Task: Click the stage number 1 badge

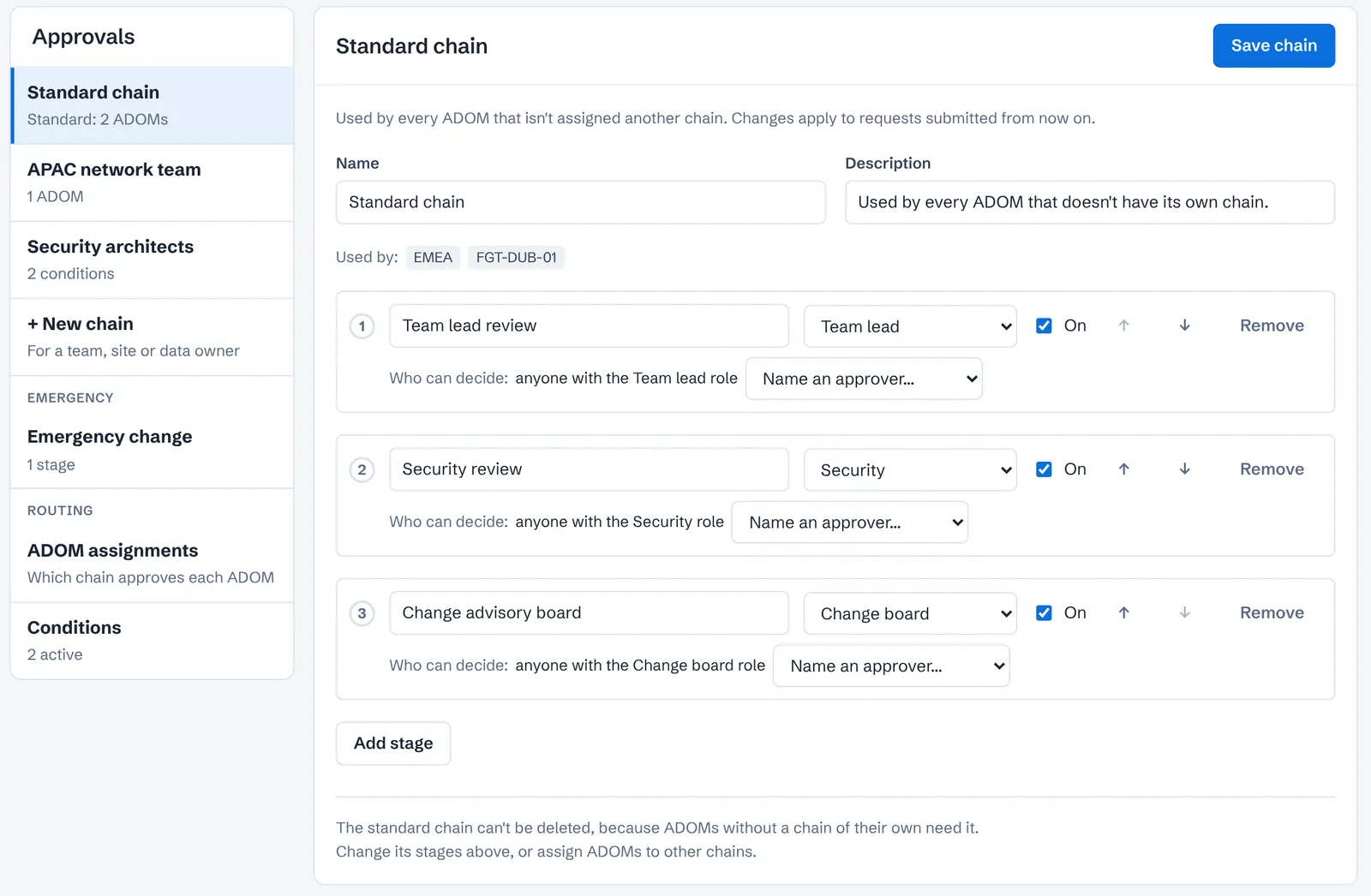Action: pos(362,326)
